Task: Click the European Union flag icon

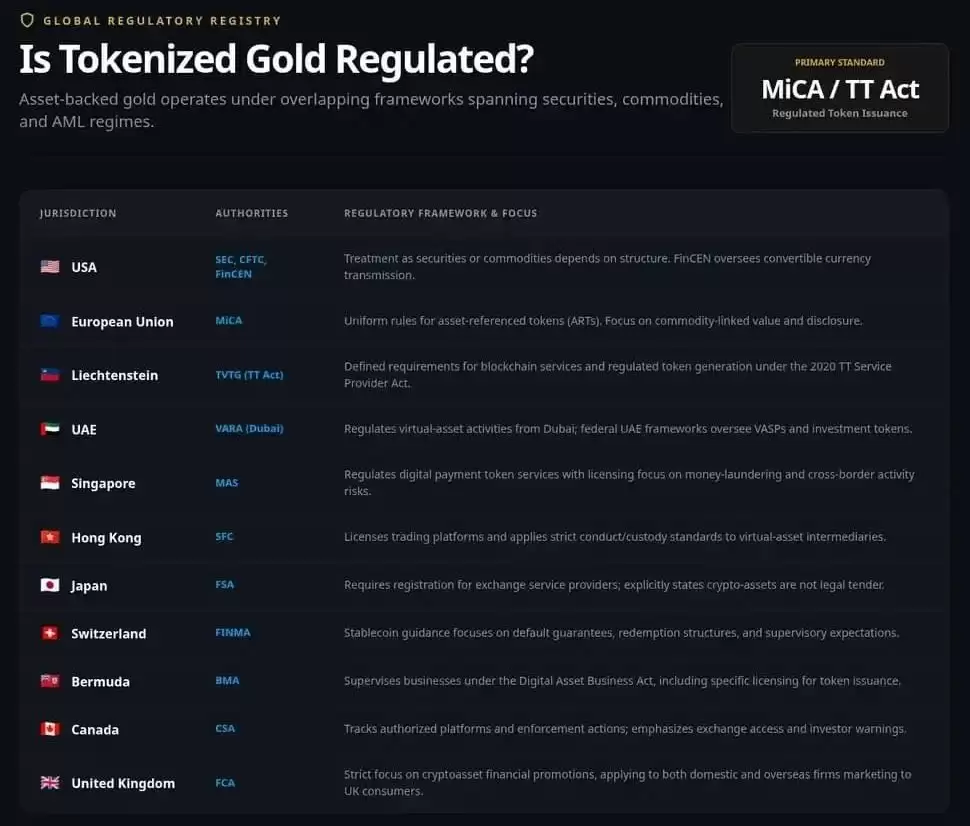Action: 50,321
